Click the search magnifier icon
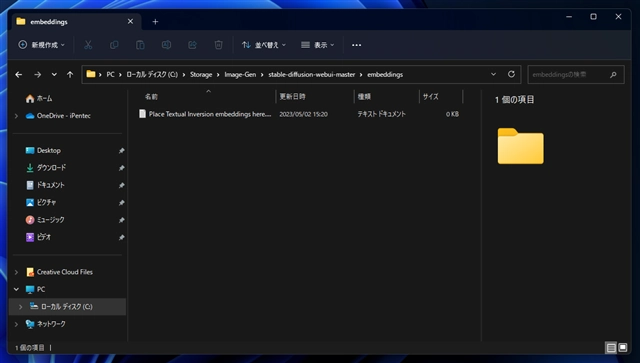This screenshot has width=640, height=363. click(613, 75)
